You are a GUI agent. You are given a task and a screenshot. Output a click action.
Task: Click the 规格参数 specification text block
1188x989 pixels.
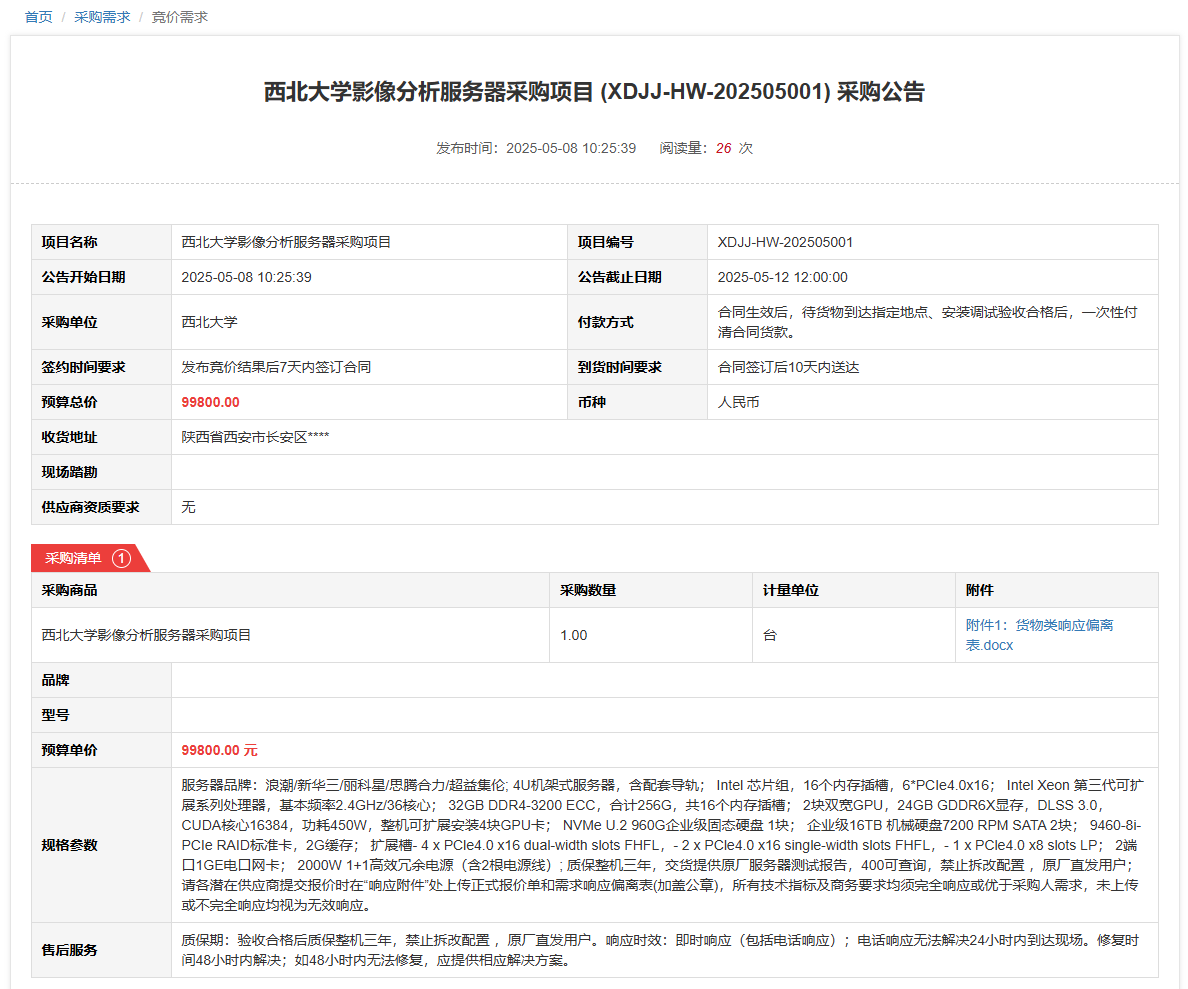(660, 845)
